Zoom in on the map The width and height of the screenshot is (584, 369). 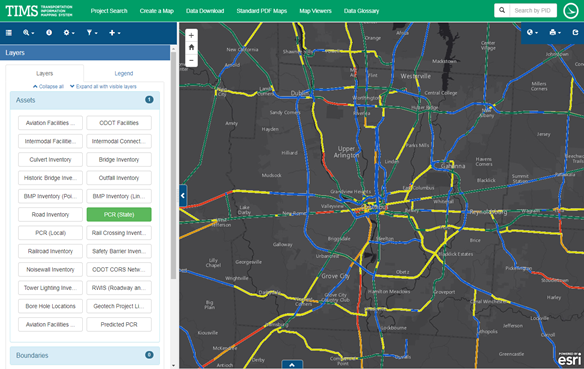pos(191,35)
